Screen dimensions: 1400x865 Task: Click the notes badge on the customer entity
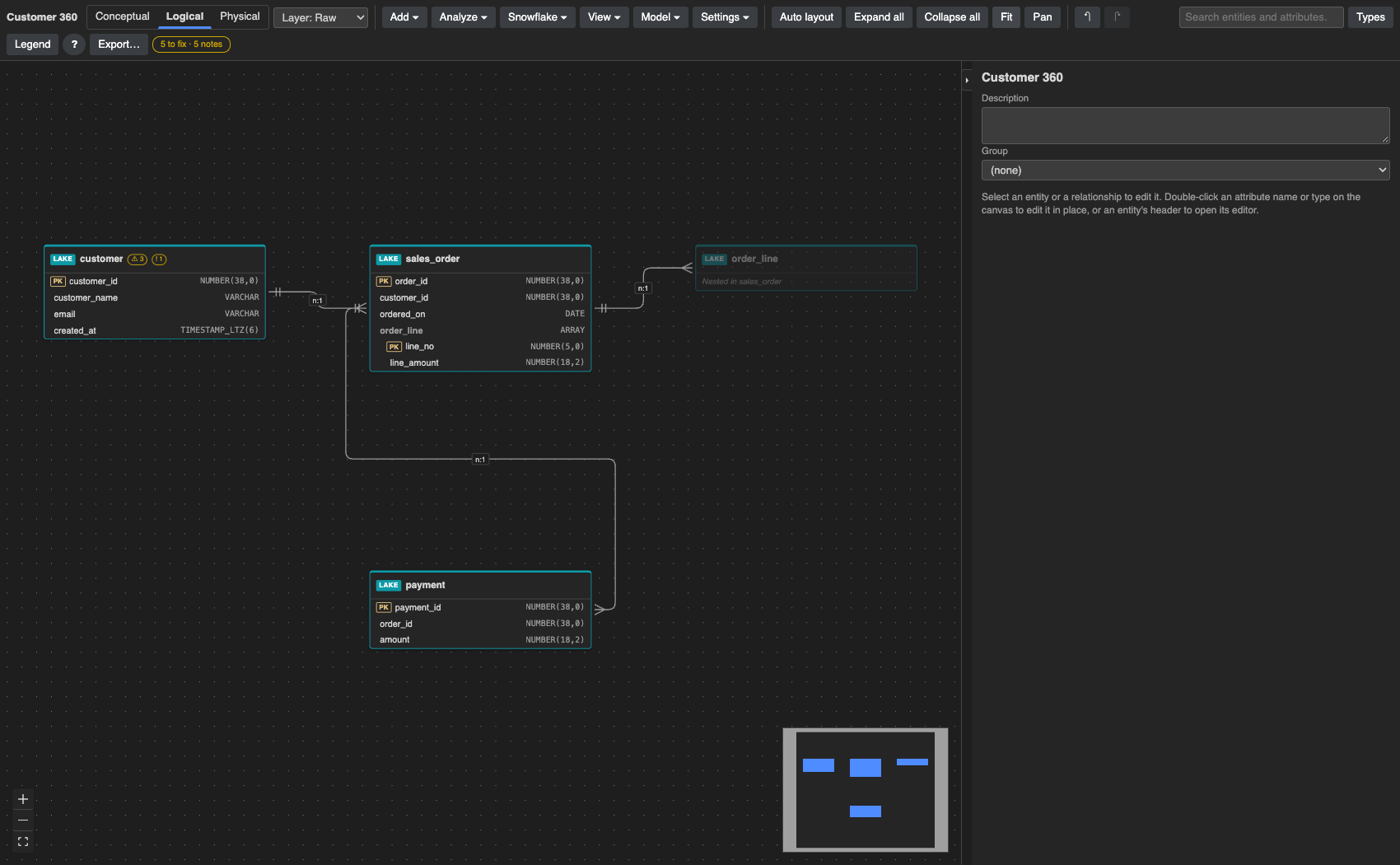tap(159, 259)
